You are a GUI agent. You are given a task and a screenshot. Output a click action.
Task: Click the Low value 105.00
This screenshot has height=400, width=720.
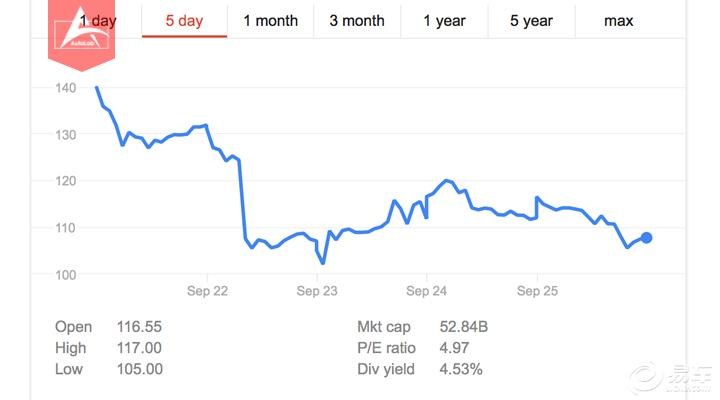click(x=139, y=369)
